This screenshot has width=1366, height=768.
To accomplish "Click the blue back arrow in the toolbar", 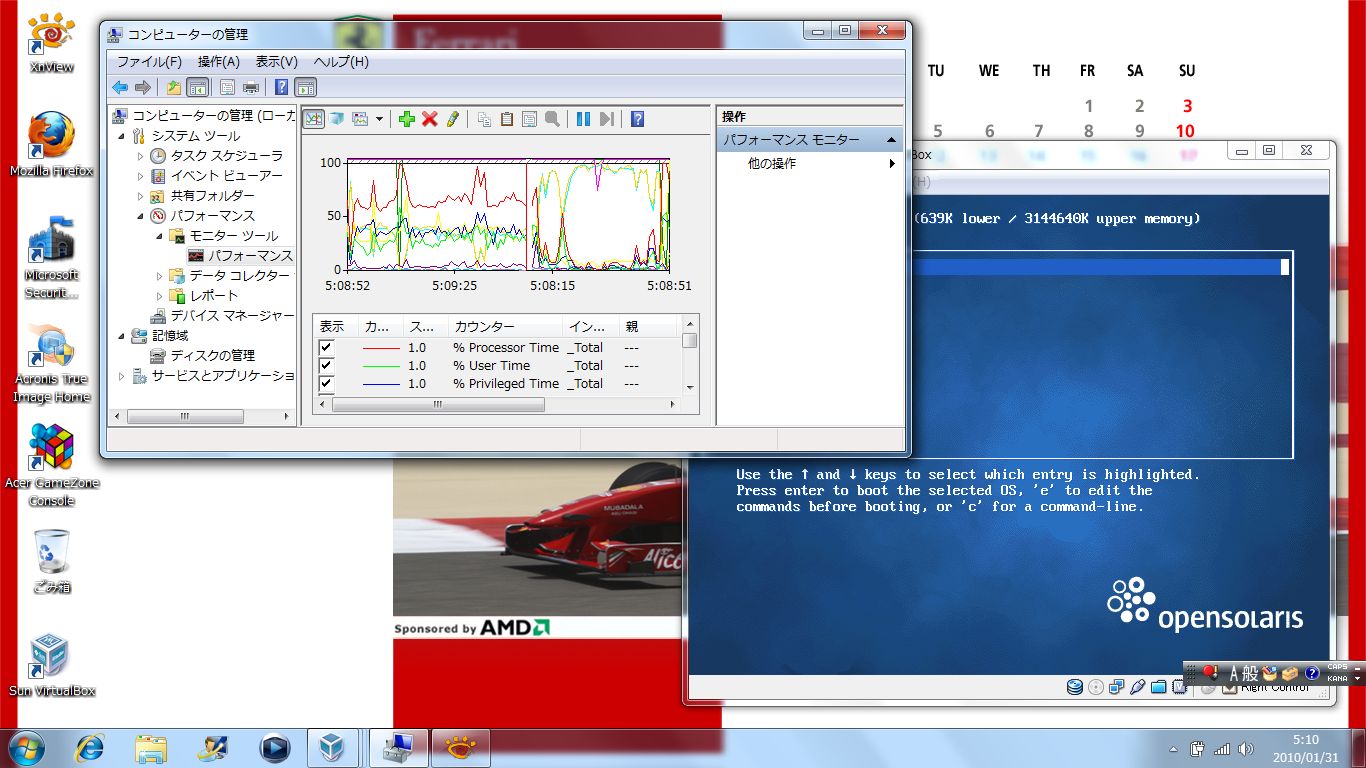I will (120, 88).
